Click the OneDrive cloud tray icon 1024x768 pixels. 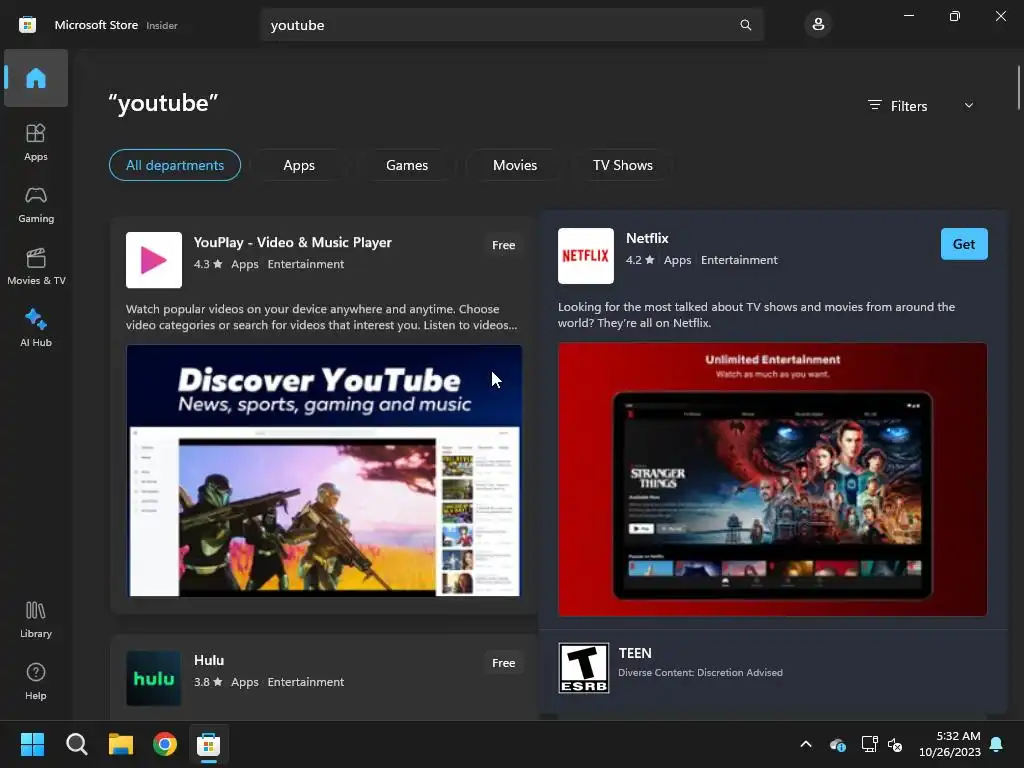[x=838, y=744]
